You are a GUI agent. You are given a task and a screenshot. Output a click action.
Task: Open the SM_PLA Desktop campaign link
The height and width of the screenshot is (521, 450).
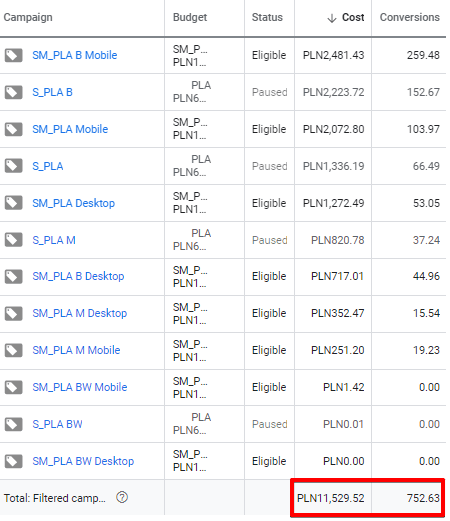(x=74, y=203)
